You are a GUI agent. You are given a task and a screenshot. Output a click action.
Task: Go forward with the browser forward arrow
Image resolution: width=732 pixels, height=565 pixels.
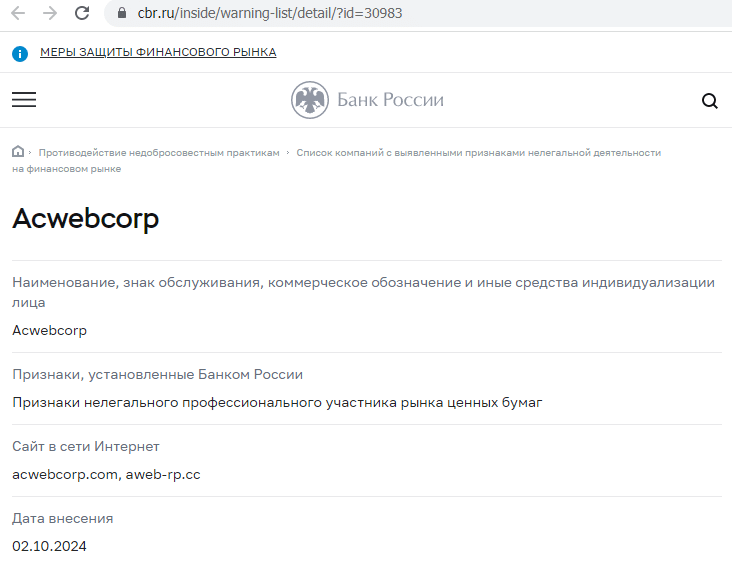tap(50, 13)
